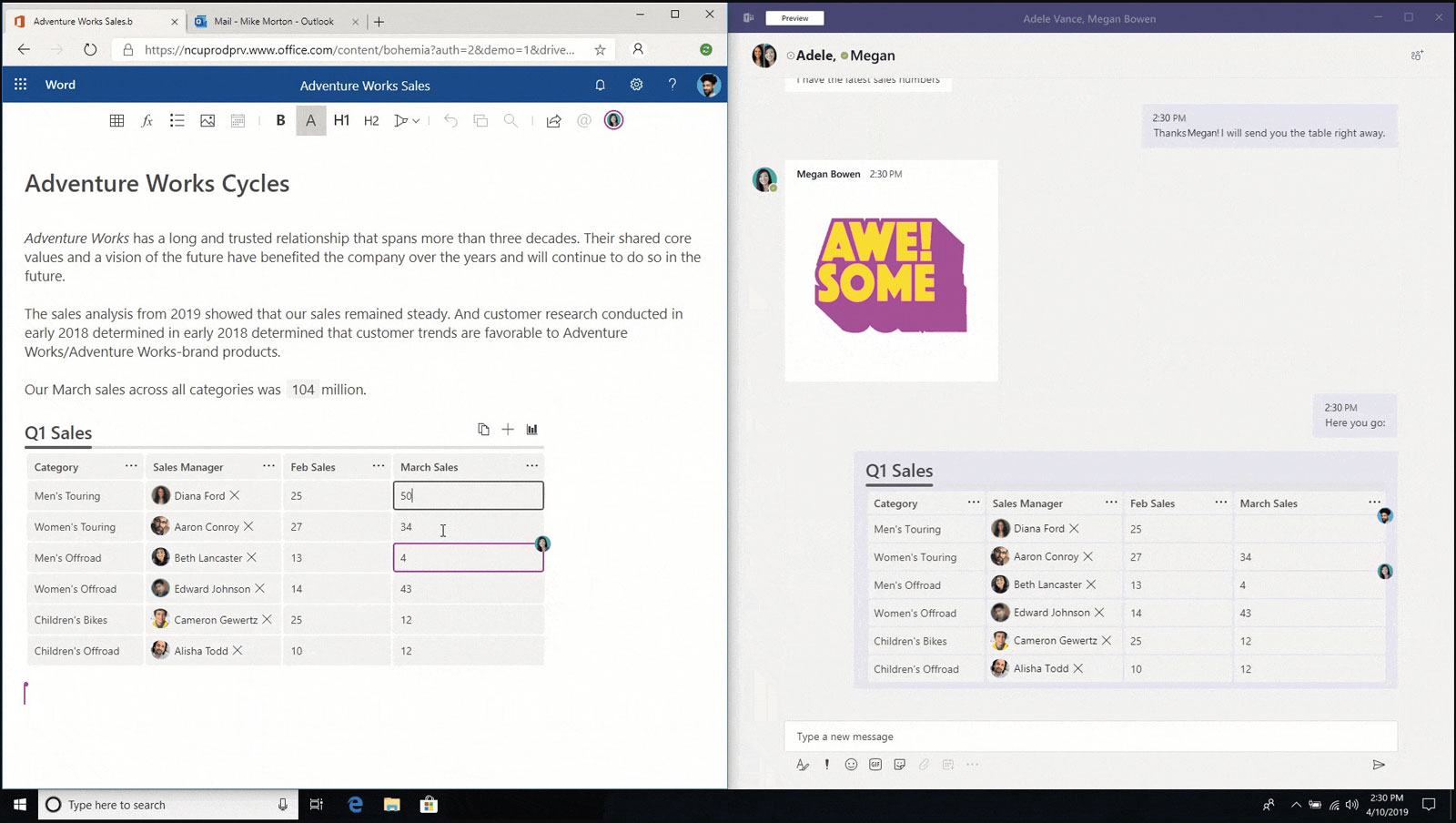Open the Windows Start menu
1456x823 pixels.
[x=19, y=805]
